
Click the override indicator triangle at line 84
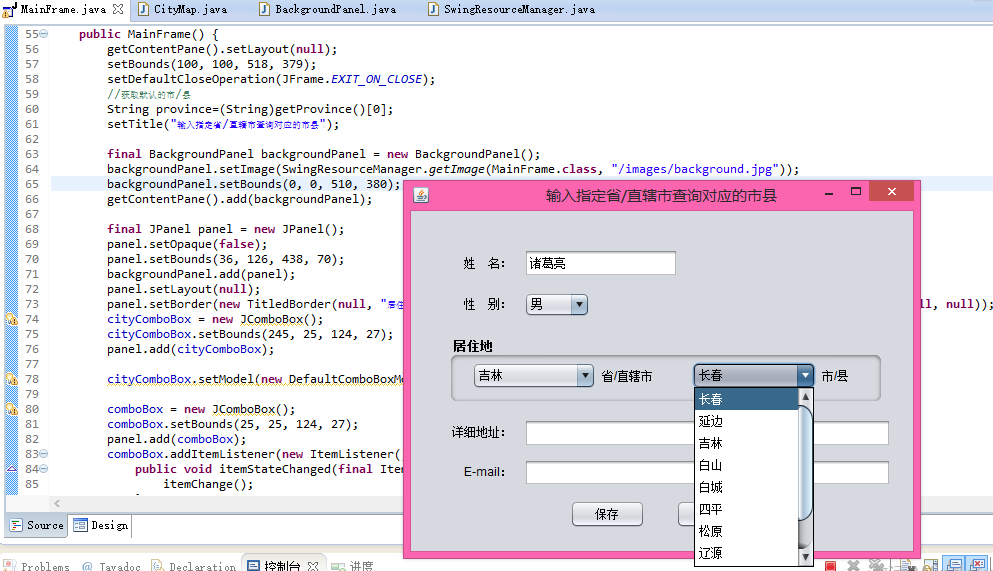click(x=11, y=469)
